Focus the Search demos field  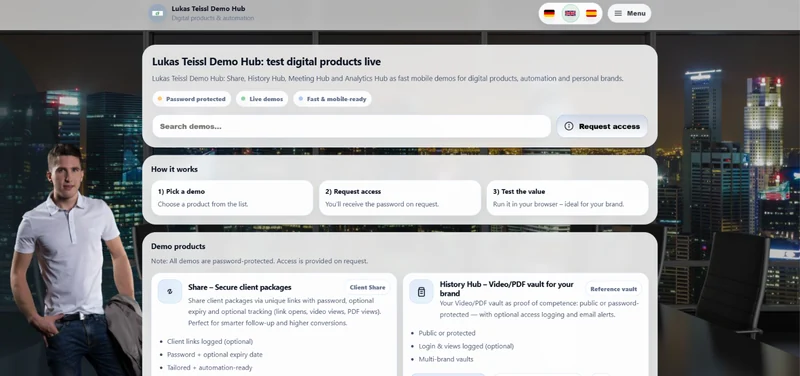click(352, 126)
